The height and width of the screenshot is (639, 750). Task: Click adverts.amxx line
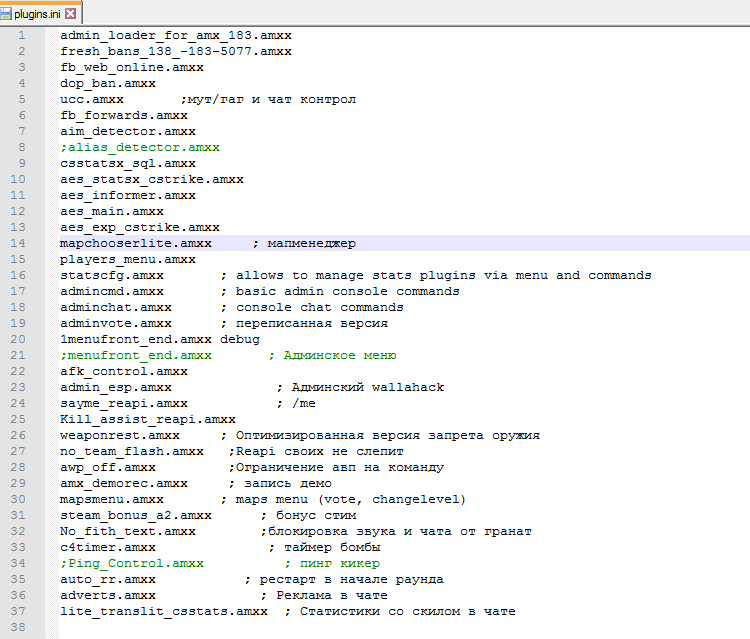click(x=108, y=595)
